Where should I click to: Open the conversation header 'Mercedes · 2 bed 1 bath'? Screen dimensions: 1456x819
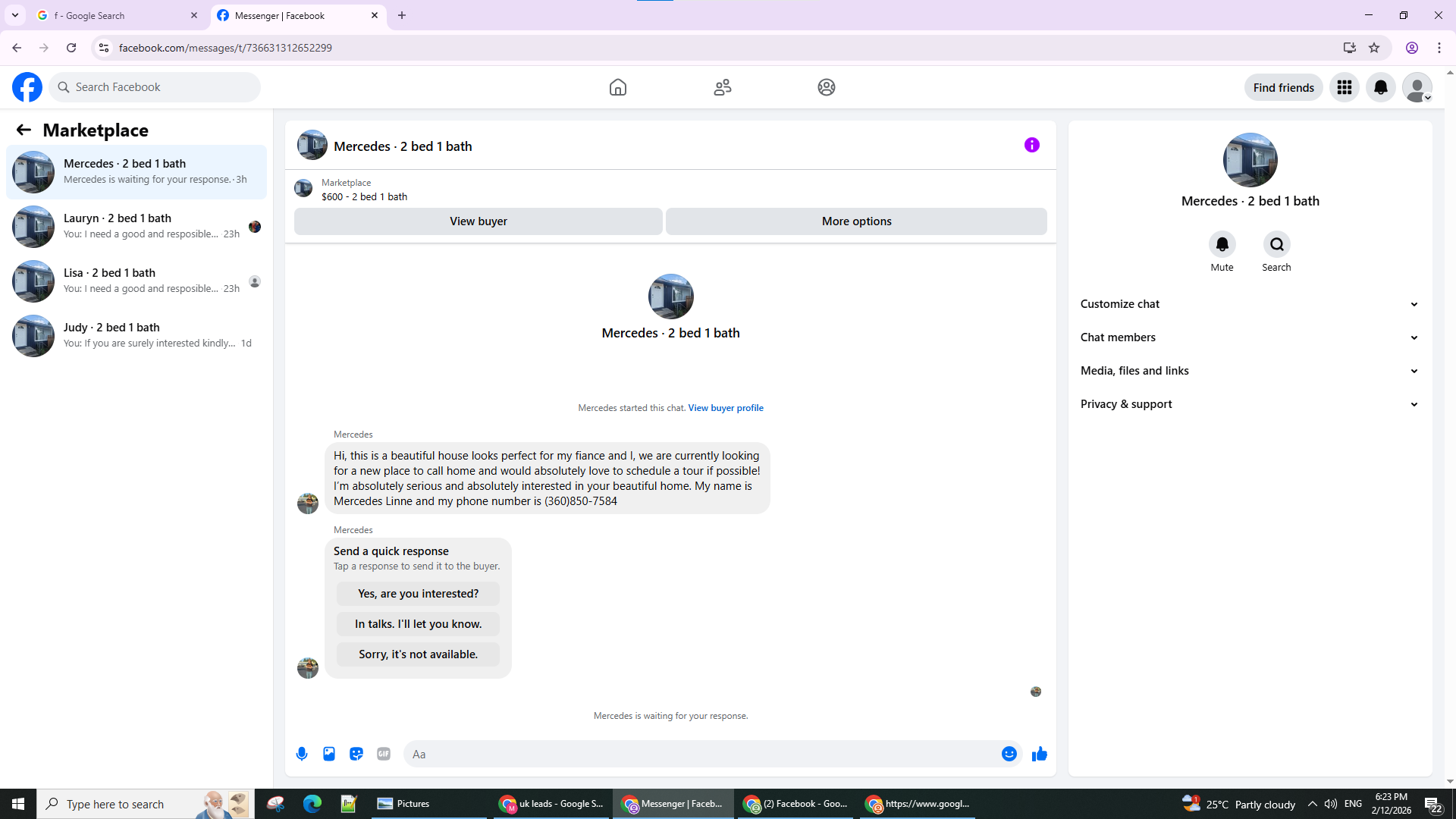[403, 146]
